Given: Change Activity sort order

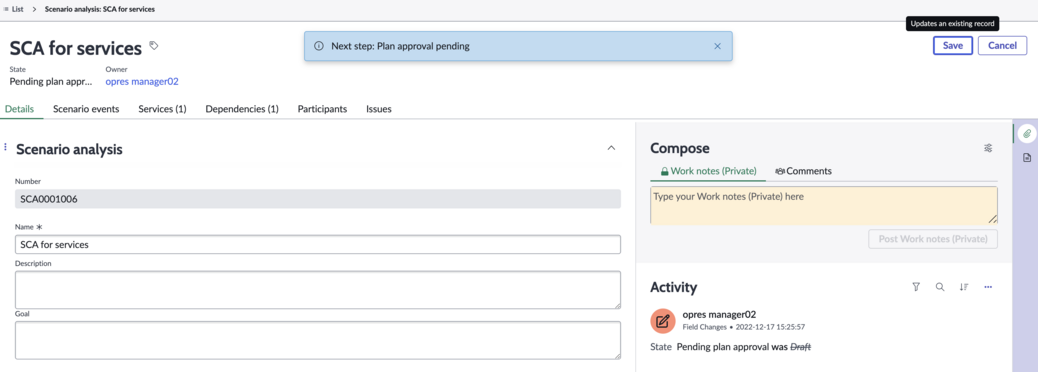Looking at the screenshot, I should pos(964,287).
